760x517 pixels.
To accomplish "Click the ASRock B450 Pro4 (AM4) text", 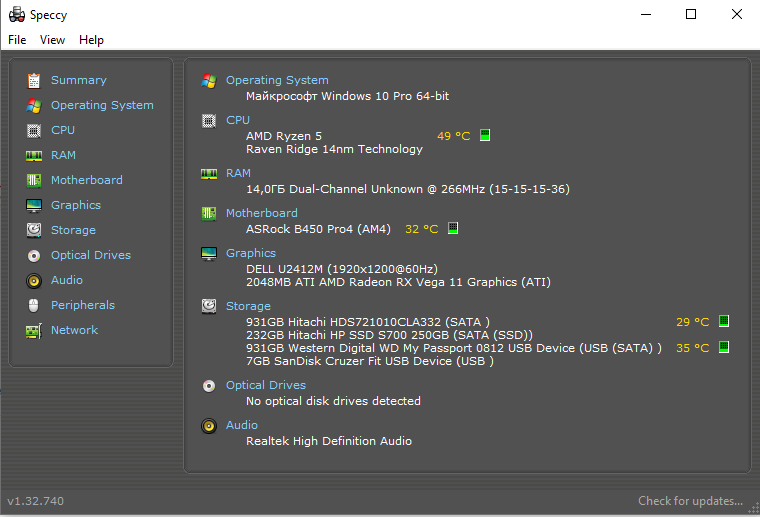I will [x=318, y=229].
